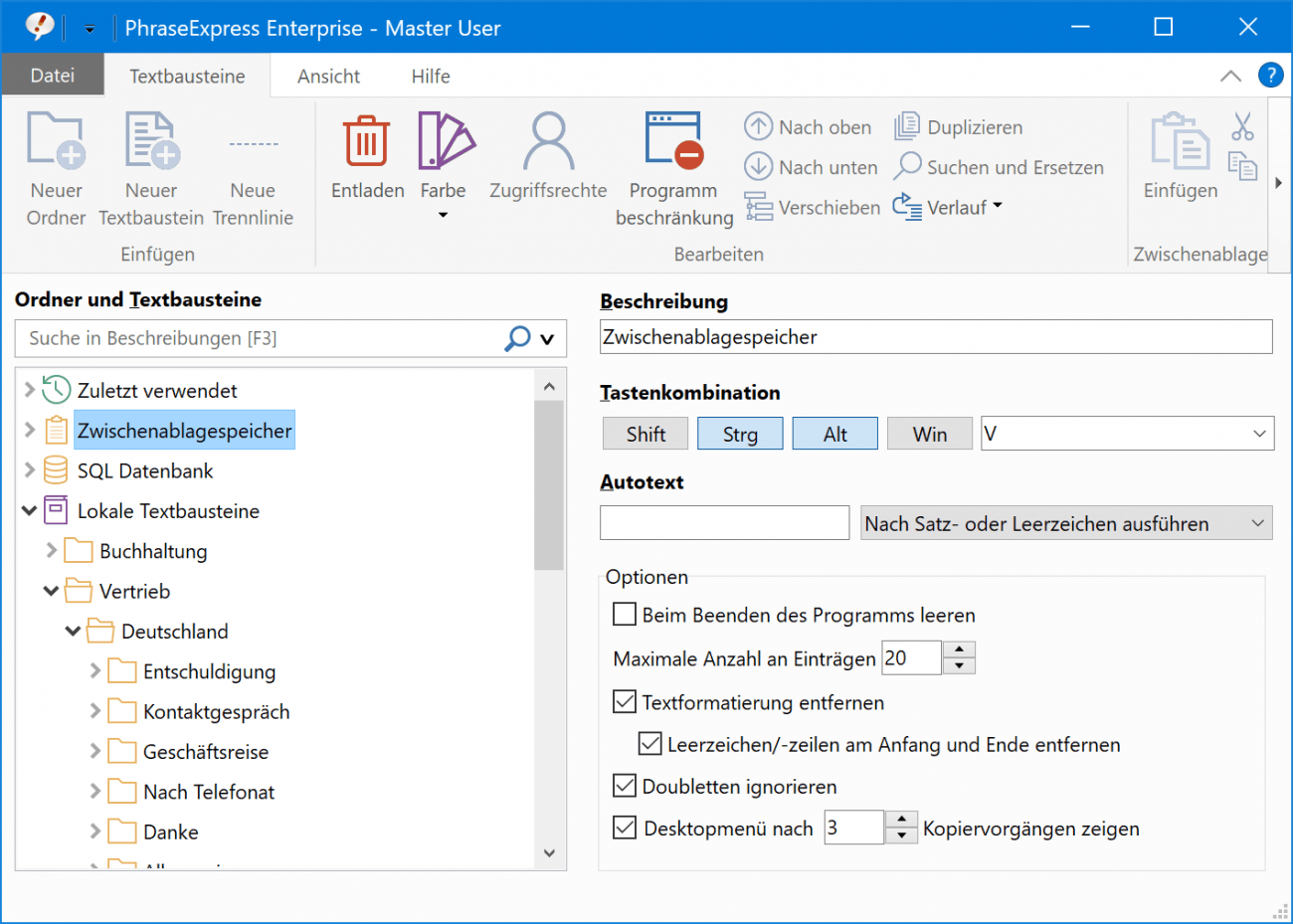Screen dimensions: 1293x924
Task: Click the Nach unten arrow icon
Action: (x=759, y=166)
